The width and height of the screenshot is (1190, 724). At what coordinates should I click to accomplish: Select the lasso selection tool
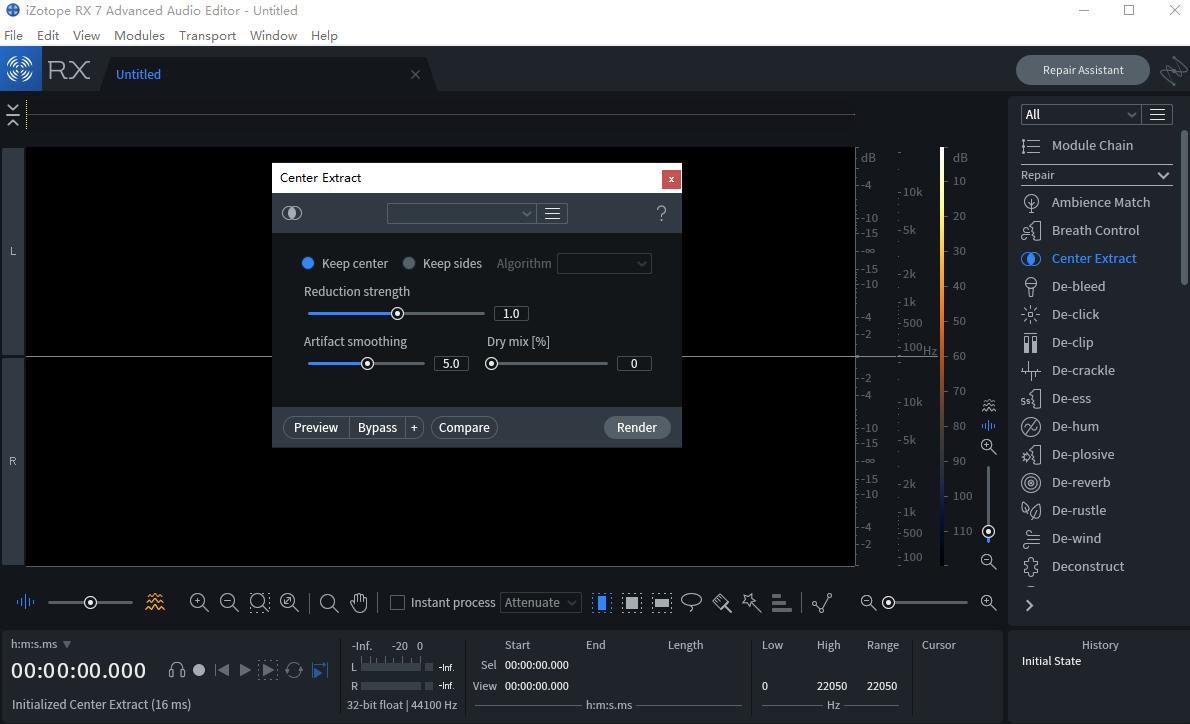(x=691, y=603)
